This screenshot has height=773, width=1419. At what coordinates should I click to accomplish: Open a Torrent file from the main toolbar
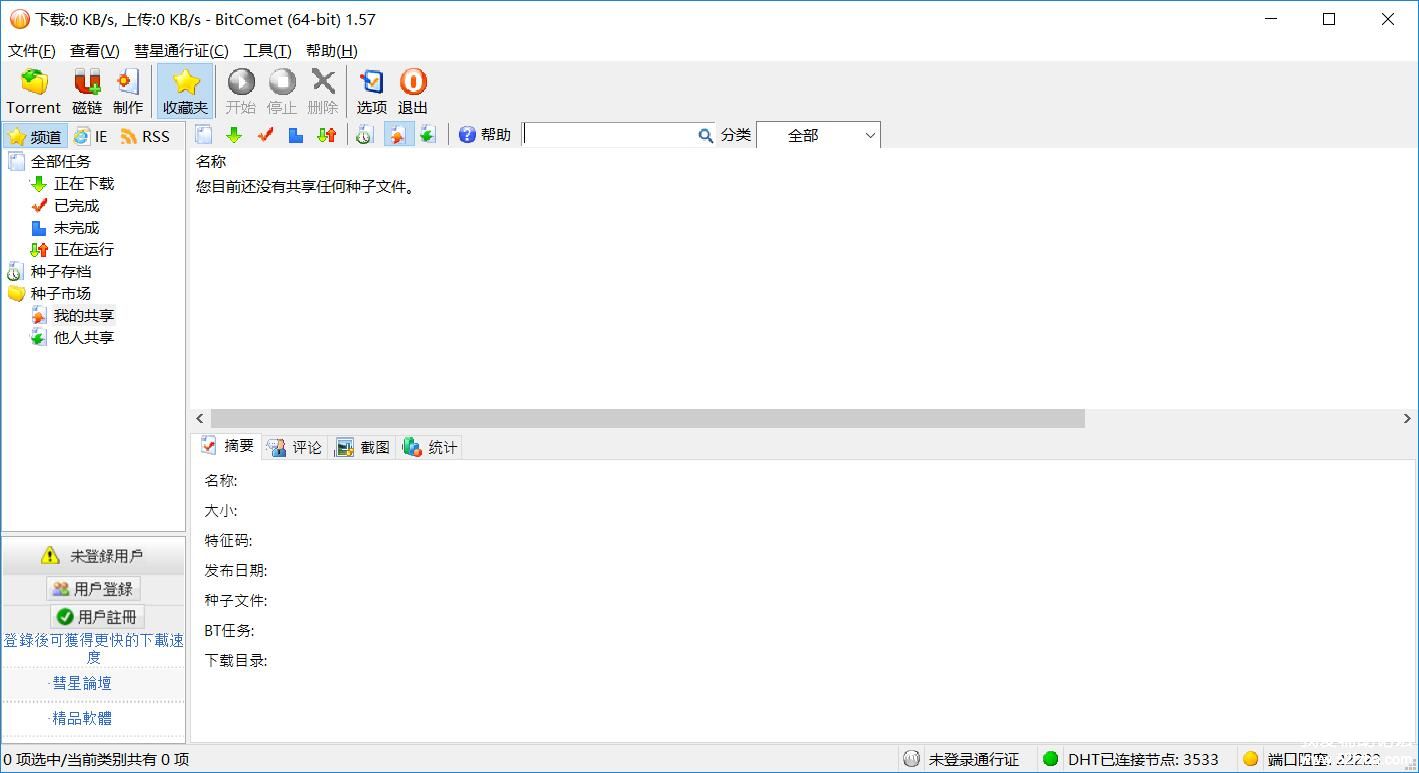(x=34, y=92)
